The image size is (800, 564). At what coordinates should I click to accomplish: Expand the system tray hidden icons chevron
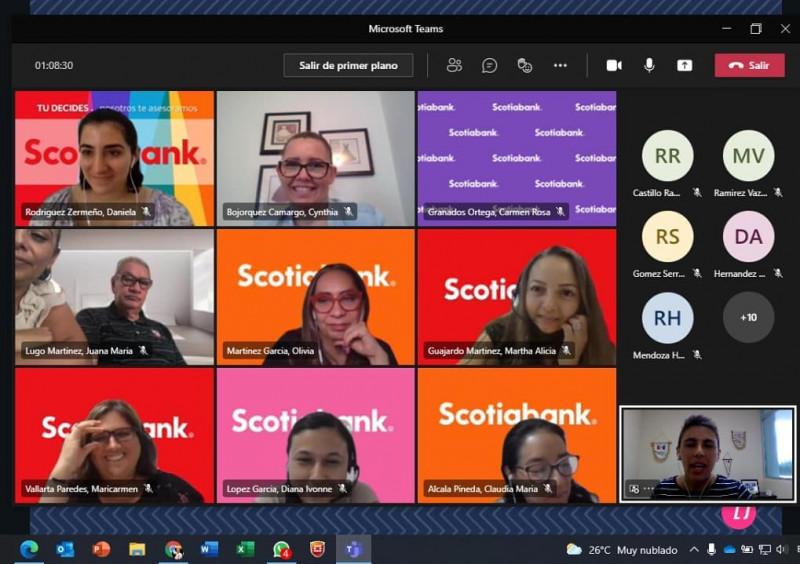pos(694,550)
